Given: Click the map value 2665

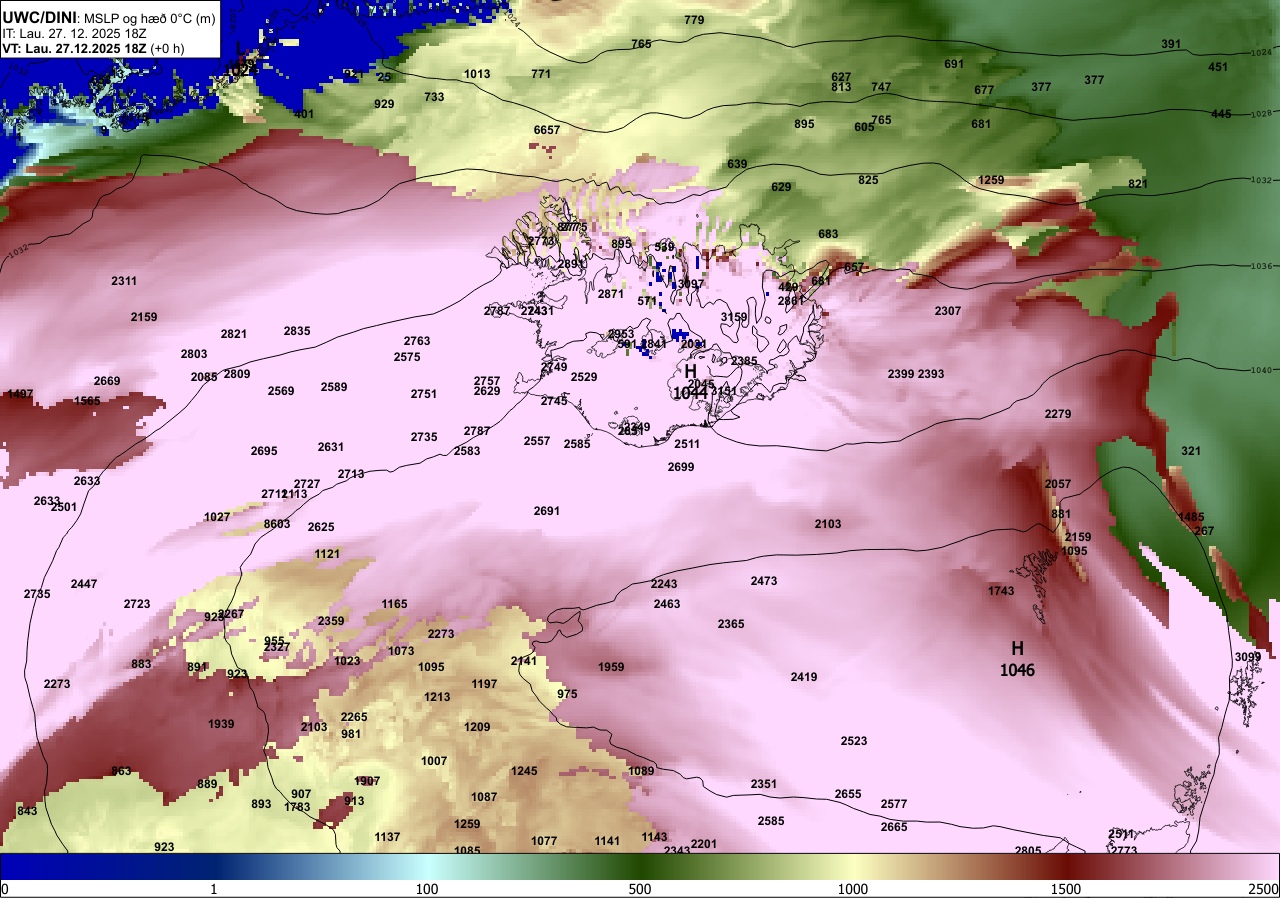Looking at the screenshot, I should [894, 827].
